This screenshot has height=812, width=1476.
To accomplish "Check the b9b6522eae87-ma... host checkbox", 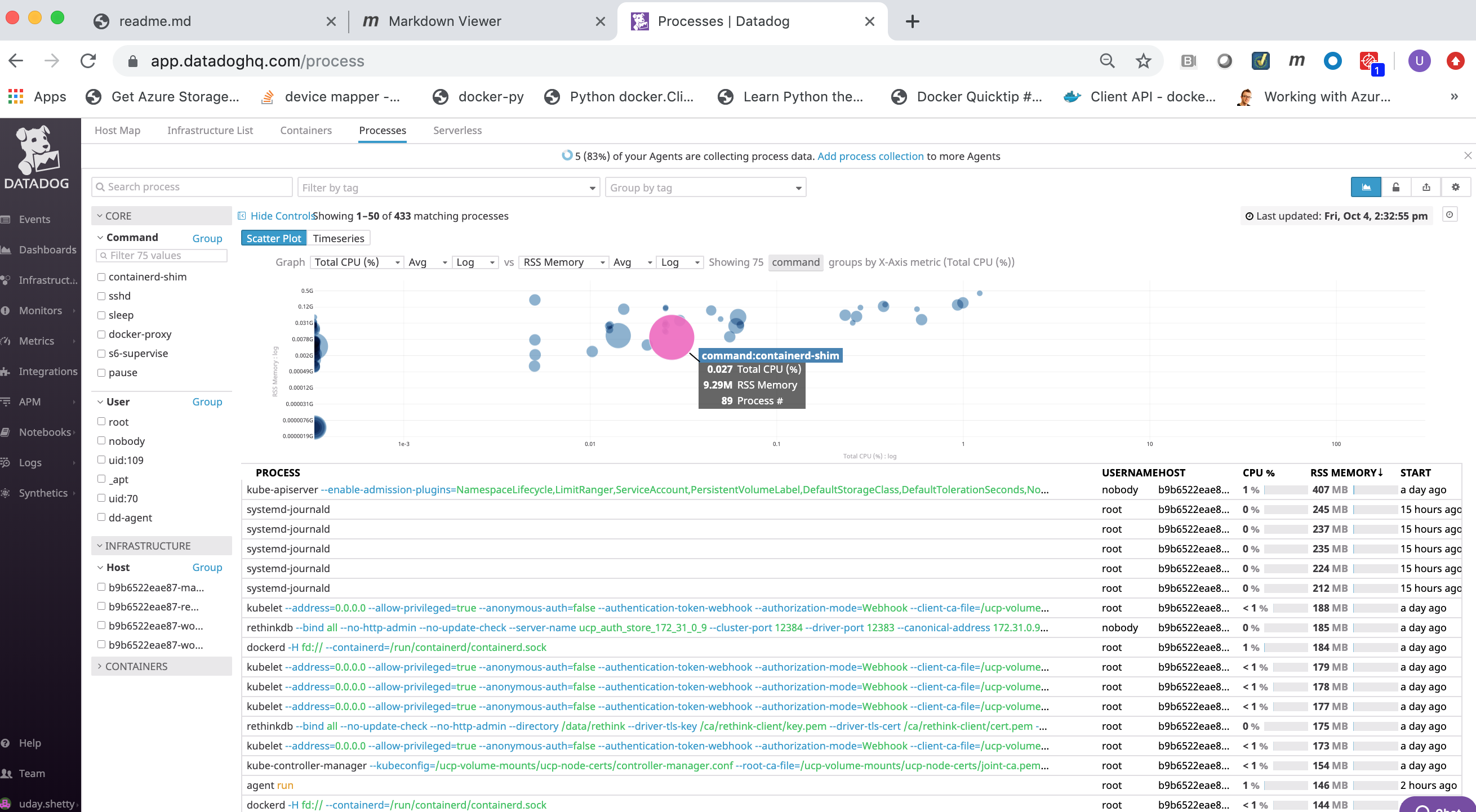I will point(101,587).
